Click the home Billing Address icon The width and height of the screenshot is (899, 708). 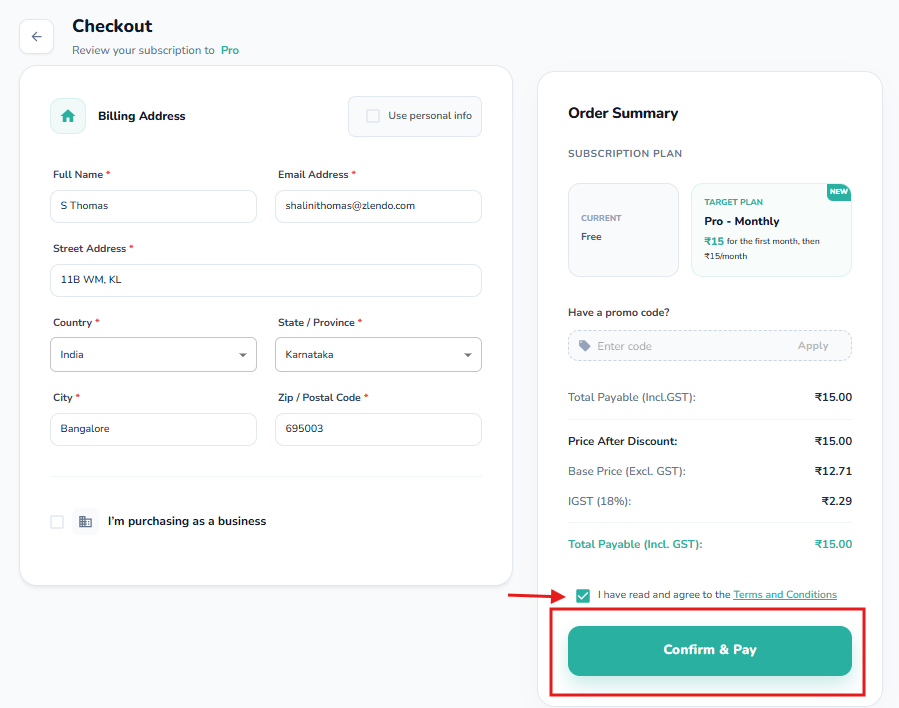[68, 116]
